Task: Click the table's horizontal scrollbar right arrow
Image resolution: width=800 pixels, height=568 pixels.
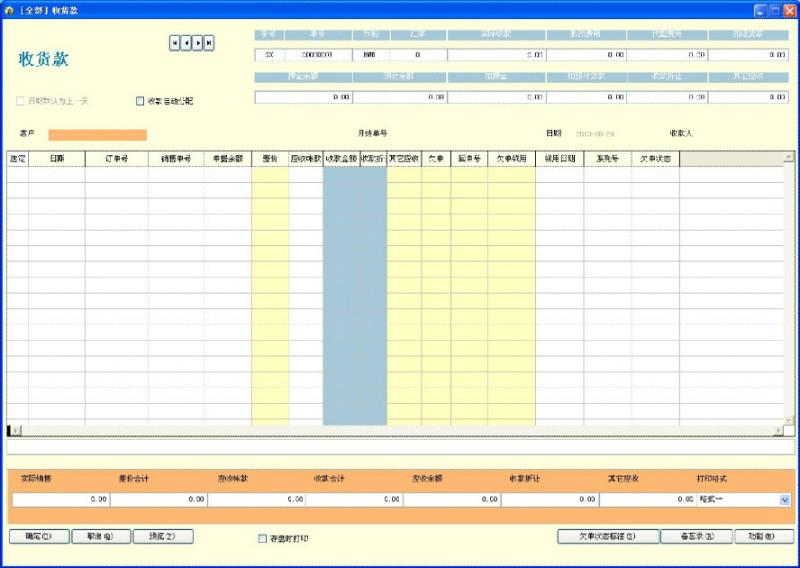Action: pyautogui.click(x=778, y=430)
